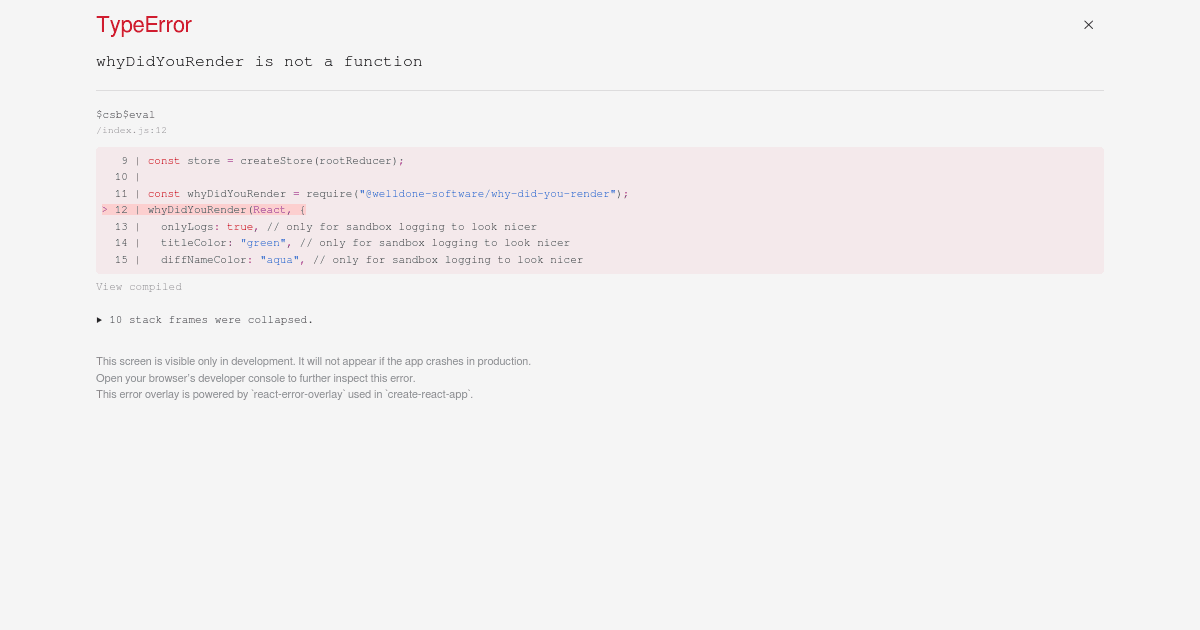Viewport: 1200px width, 630px height.
Task: Click the "green" titleColor value
Action: tap(263, 243)
